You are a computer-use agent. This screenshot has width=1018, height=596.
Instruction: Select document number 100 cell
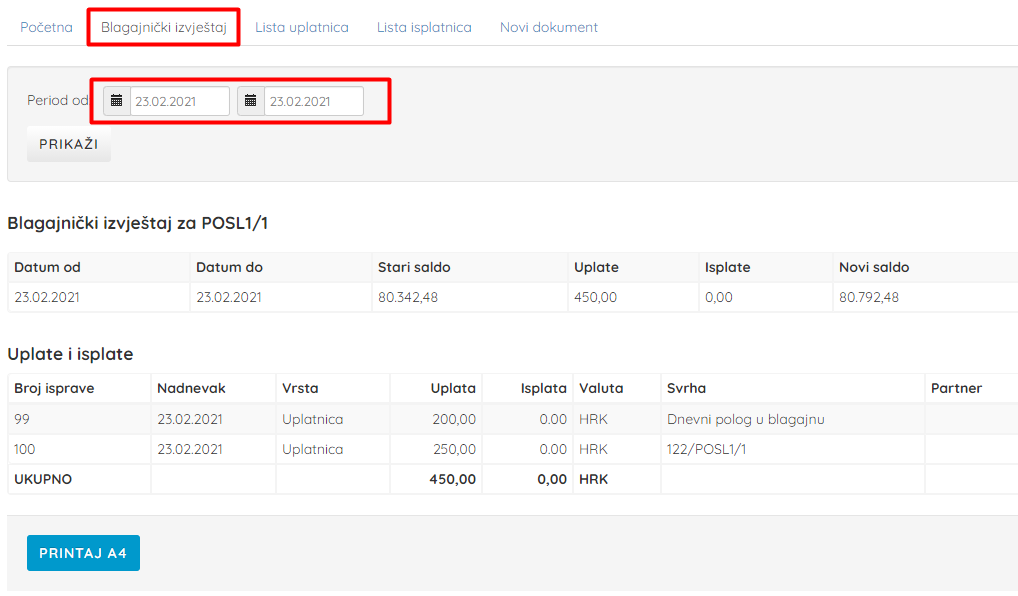click(x=79, y=449)
